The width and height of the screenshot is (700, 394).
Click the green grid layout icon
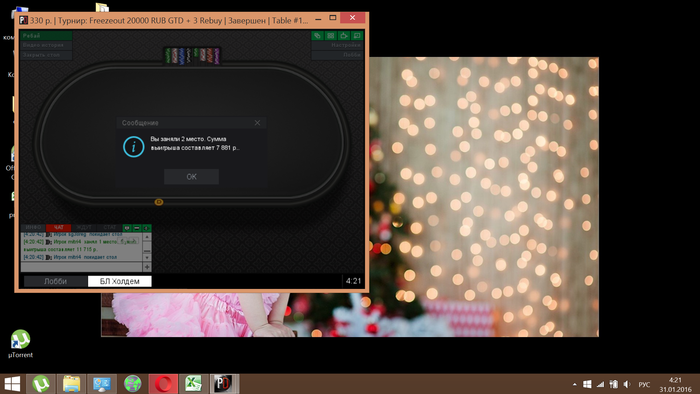point(331,36)
